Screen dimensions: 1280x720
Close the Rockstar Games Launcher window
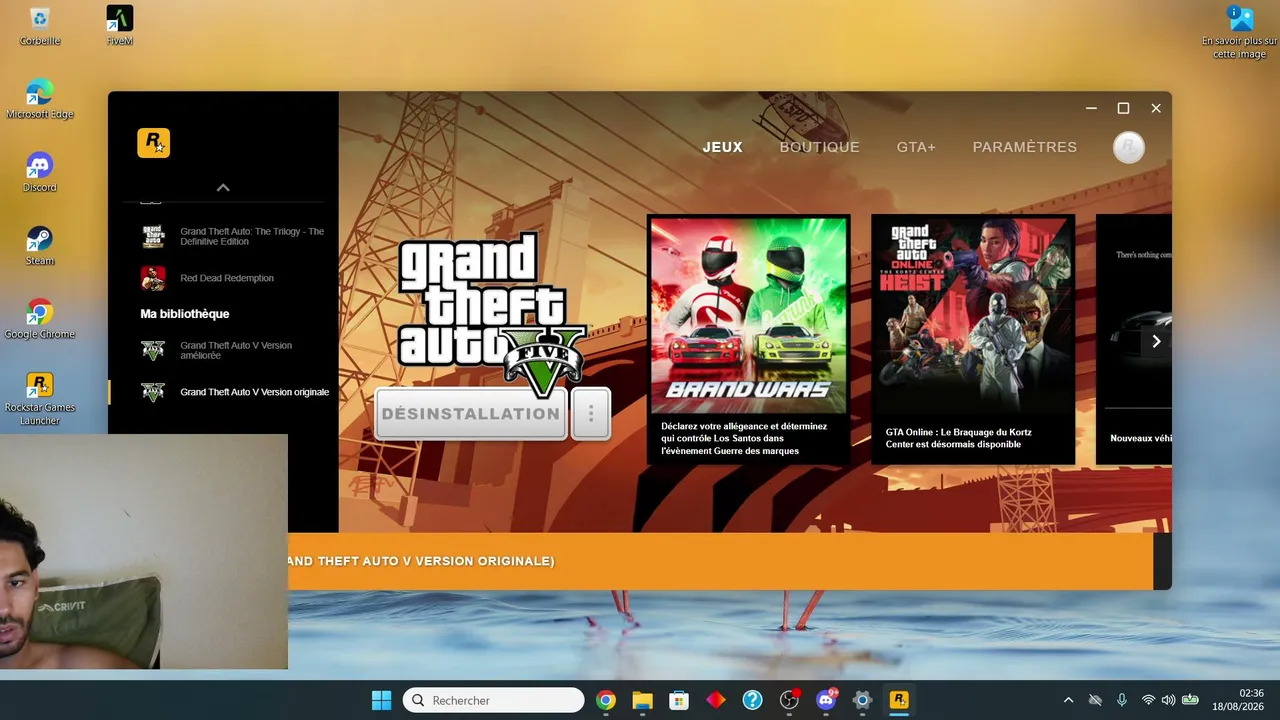pyautogui.click(x=1156, y=108)
